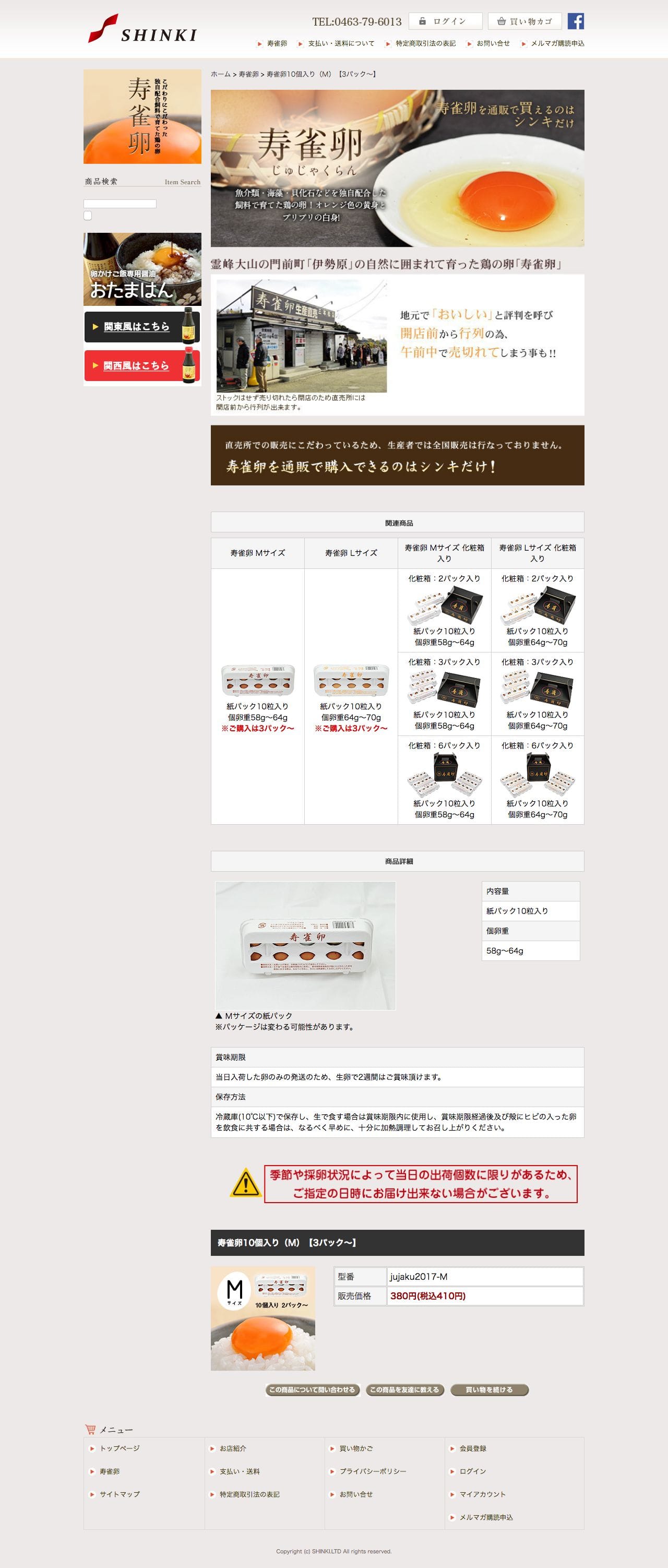
Task: Click the SHINKI logo
Action: click(142, 29)
